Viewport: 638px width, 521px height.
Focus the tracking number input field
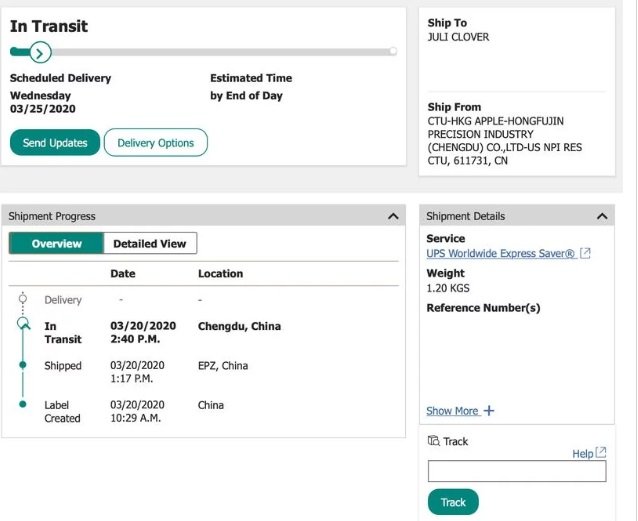(516, 471)
